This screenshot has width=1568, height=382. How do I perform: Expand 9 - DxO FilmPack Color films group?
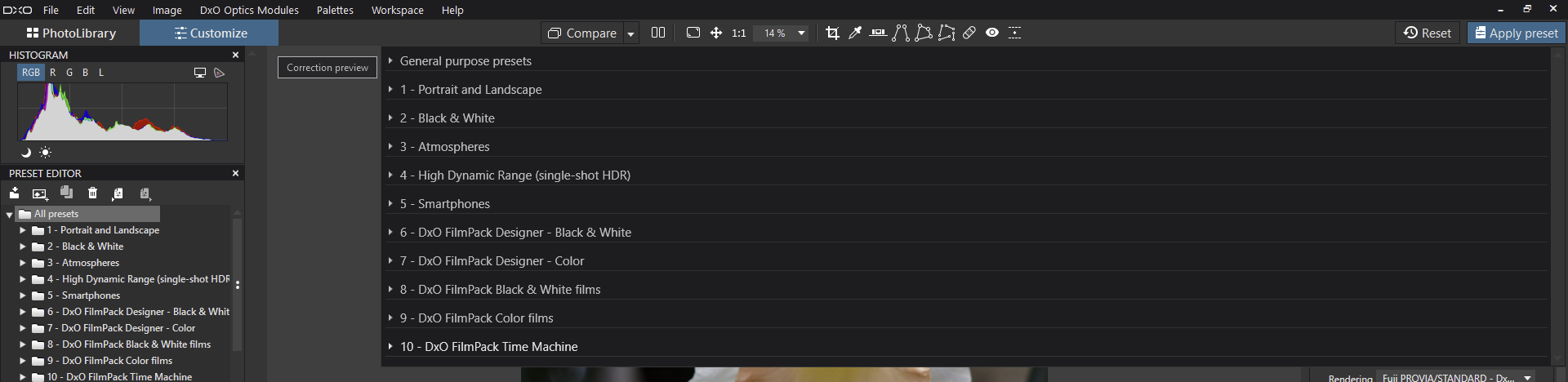pyautogui.click(x=390, y=318)
